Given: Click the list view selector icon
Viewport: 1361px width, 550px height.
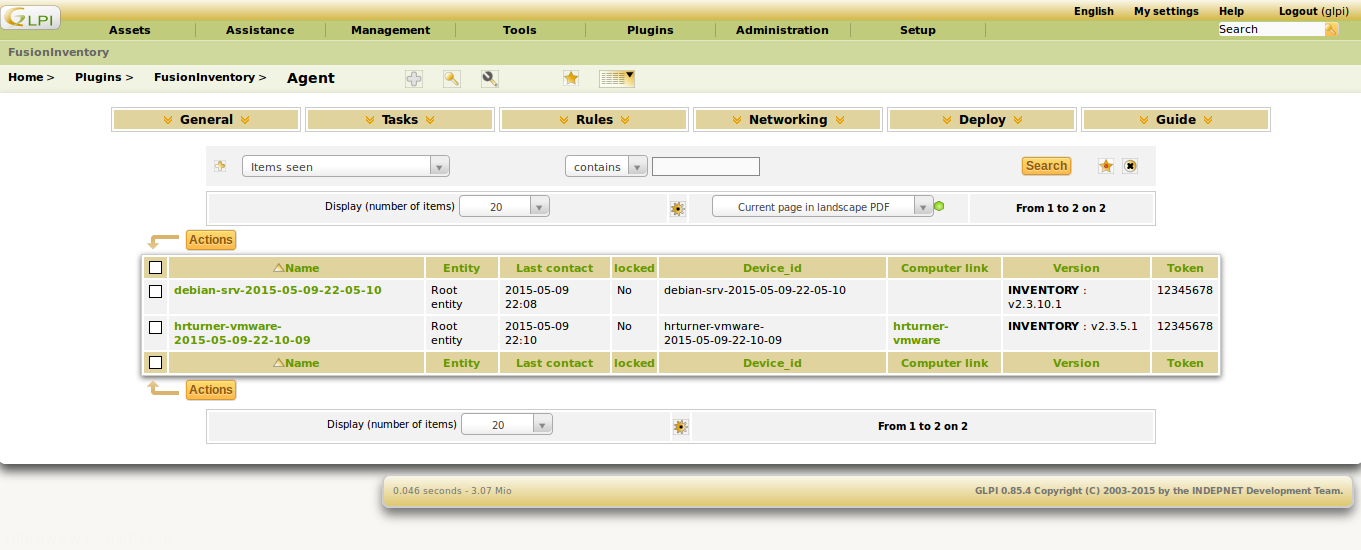Looking at the screenshot, I should [616, 78].
